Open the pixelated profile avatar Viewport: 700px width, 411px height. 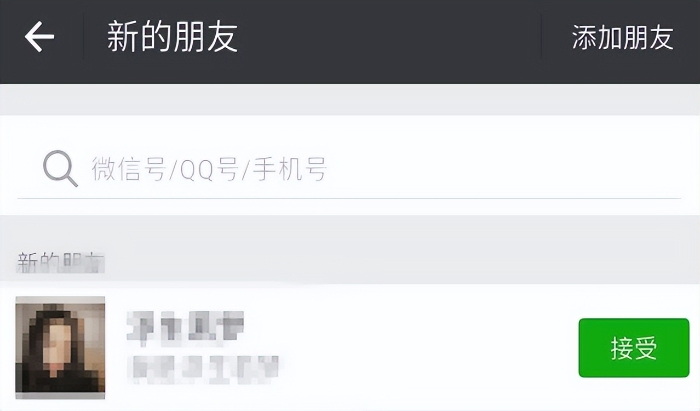click(60, 347)
